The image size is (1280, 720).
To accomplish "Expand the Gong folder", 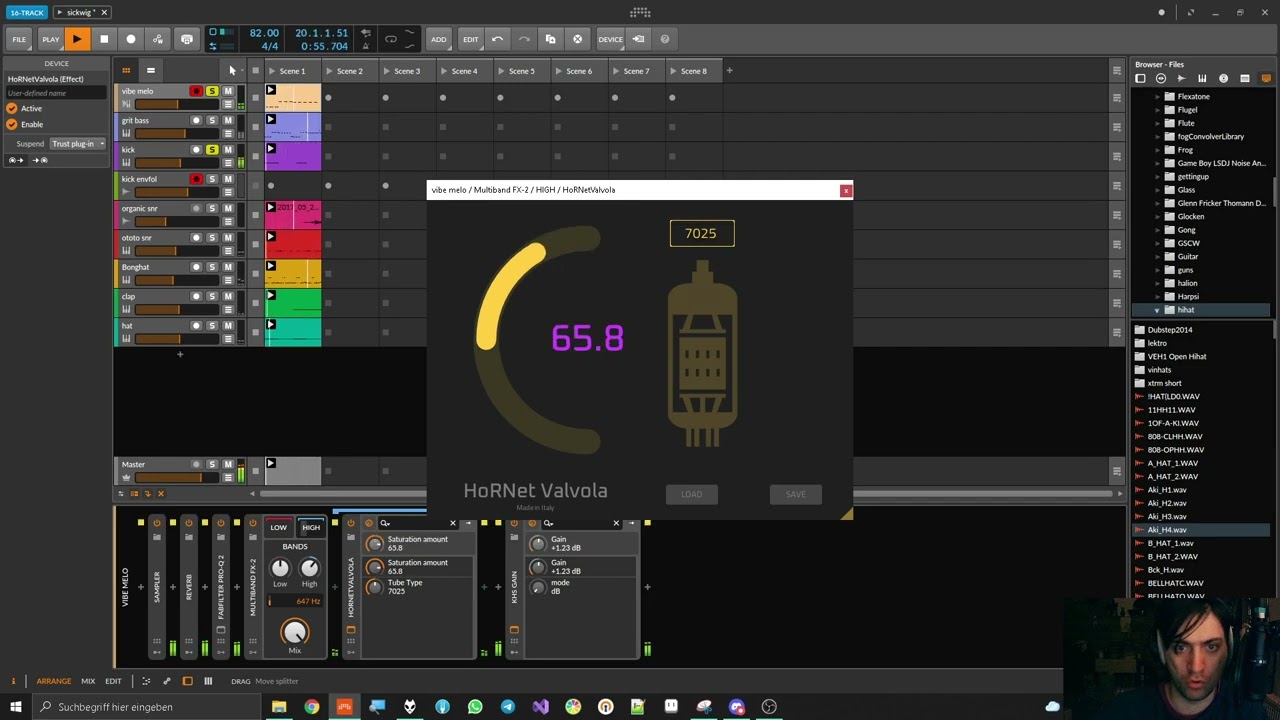I will point(1157,230).
